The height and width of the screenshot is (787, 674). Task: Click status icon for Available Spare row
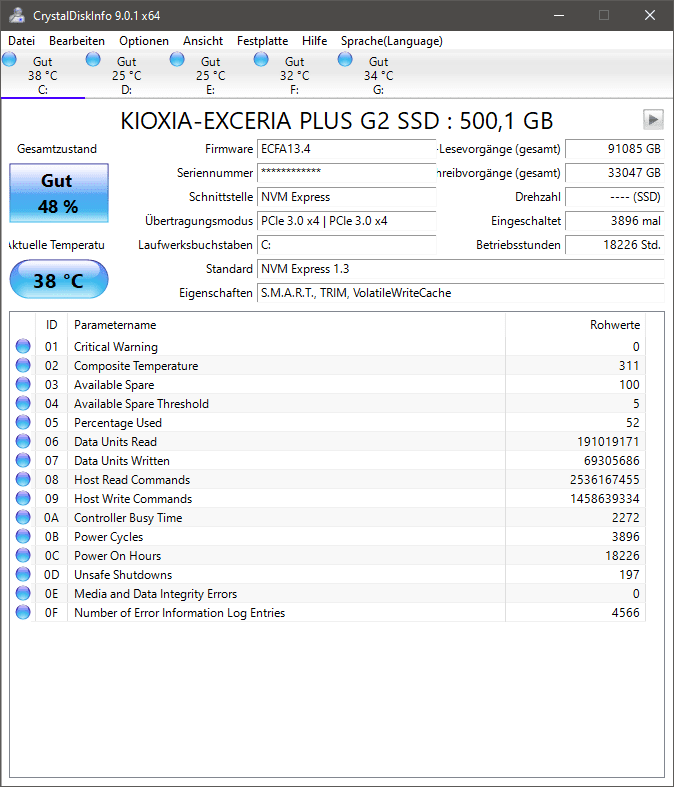(x=23, y=384)
